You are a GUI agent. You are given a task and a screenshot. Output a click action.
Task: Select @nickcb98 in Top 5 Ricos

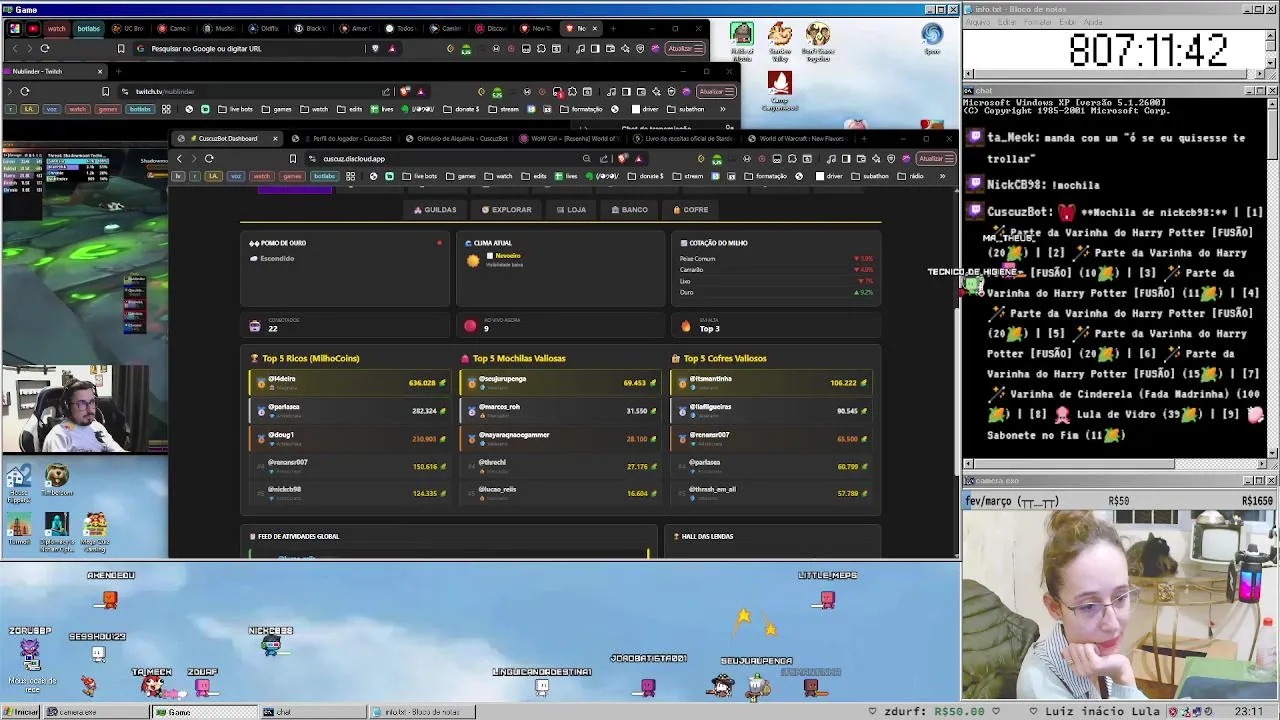349,493
